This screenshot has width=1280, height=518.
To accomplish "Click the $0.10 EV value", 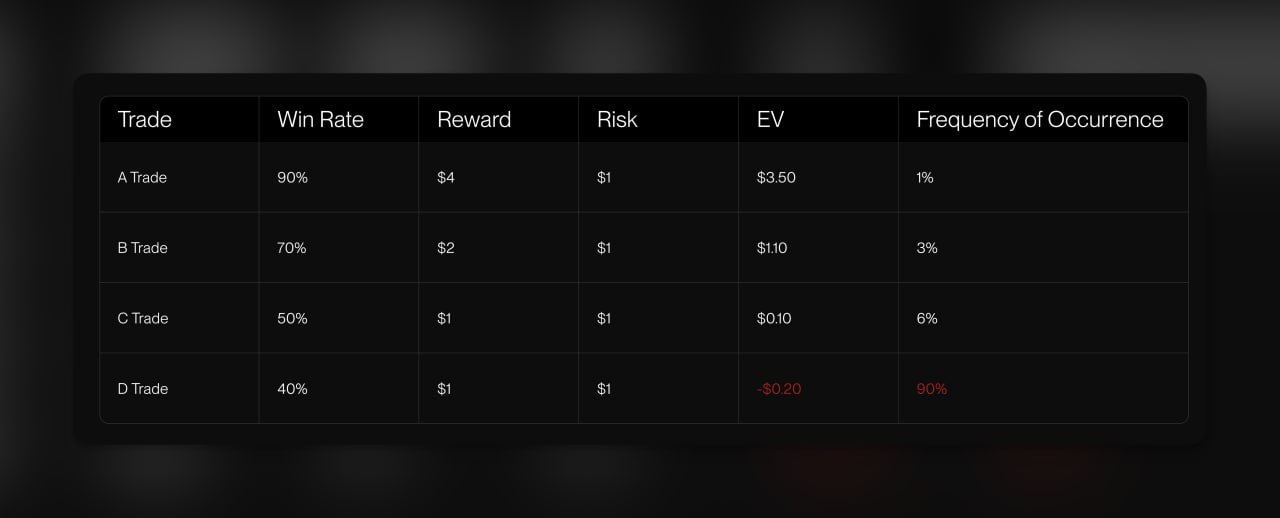I will 774,319.
